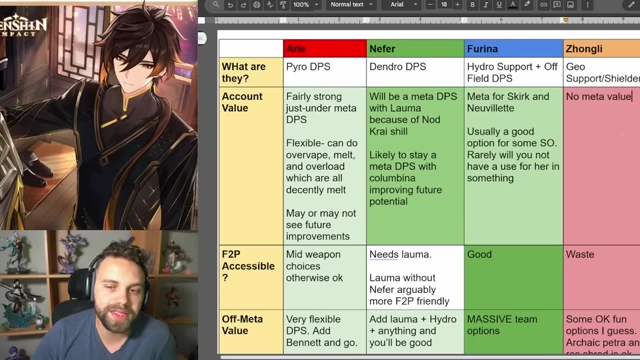
Task: Toggle underline formatting
Action: point(499,4)
